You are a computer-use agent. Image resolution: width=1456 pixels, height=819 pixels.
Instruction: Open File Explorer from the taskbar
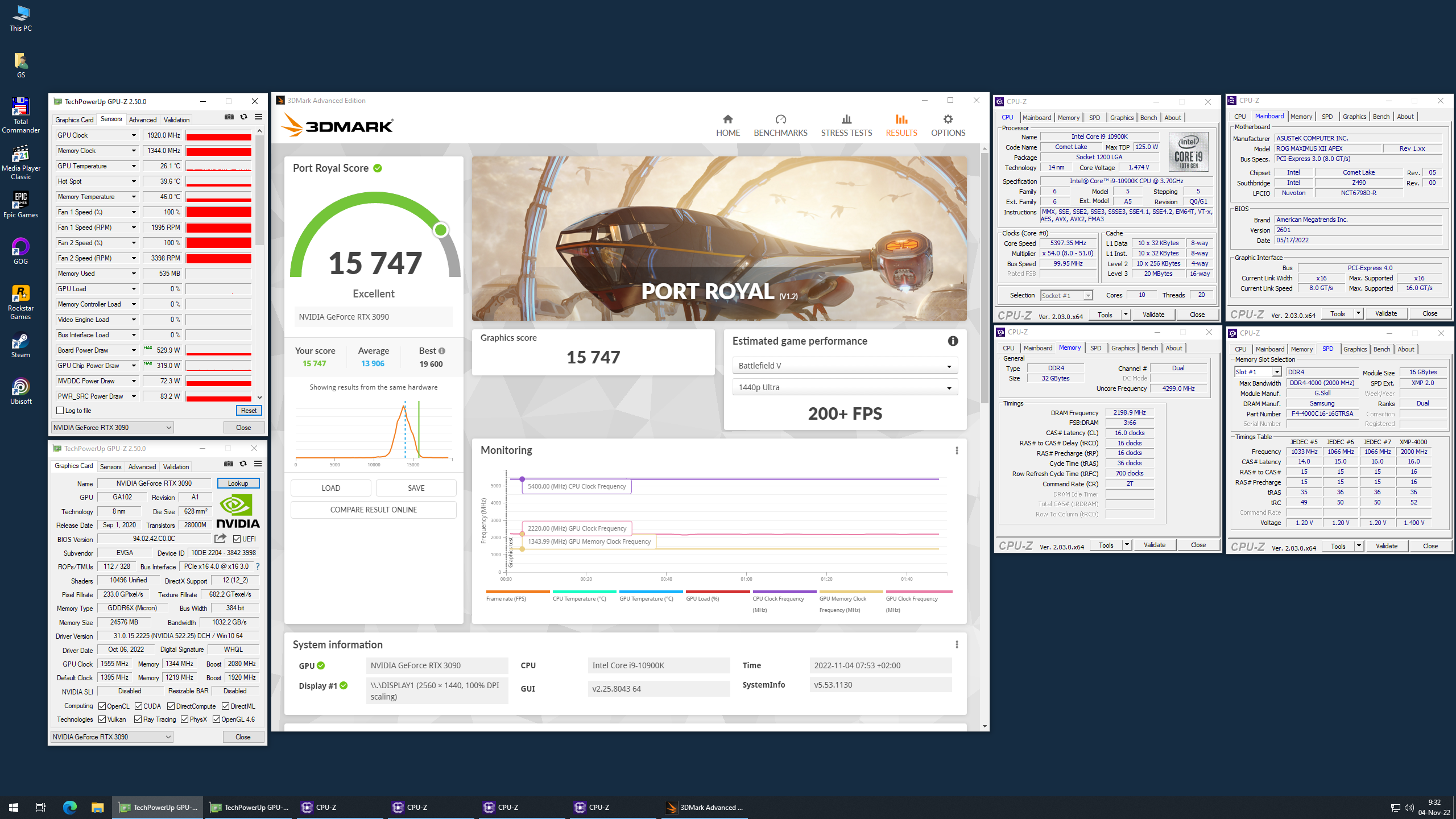click(x=97, y=807)
